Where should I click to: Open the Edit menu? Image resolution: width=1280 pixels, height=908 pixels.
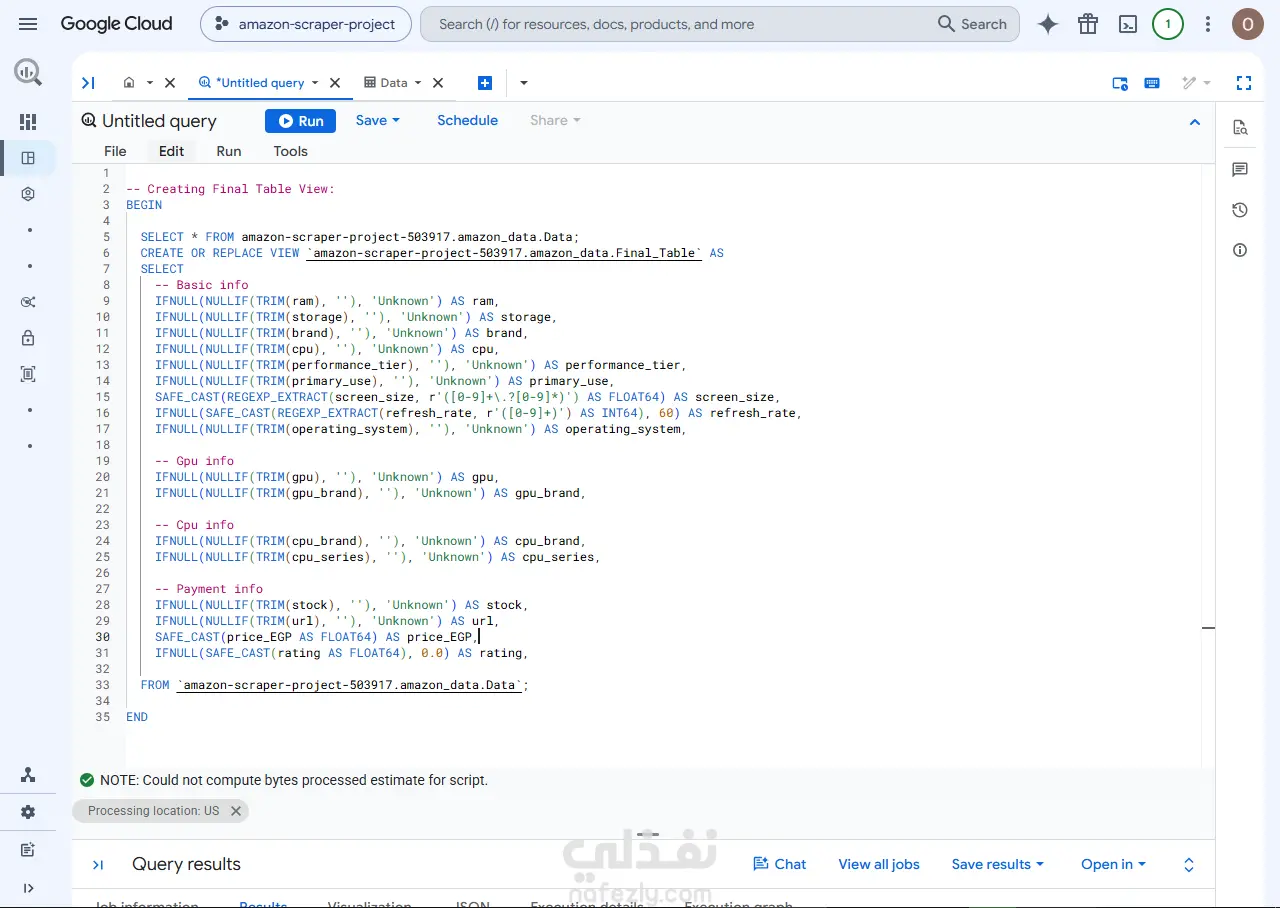[171, 151]
